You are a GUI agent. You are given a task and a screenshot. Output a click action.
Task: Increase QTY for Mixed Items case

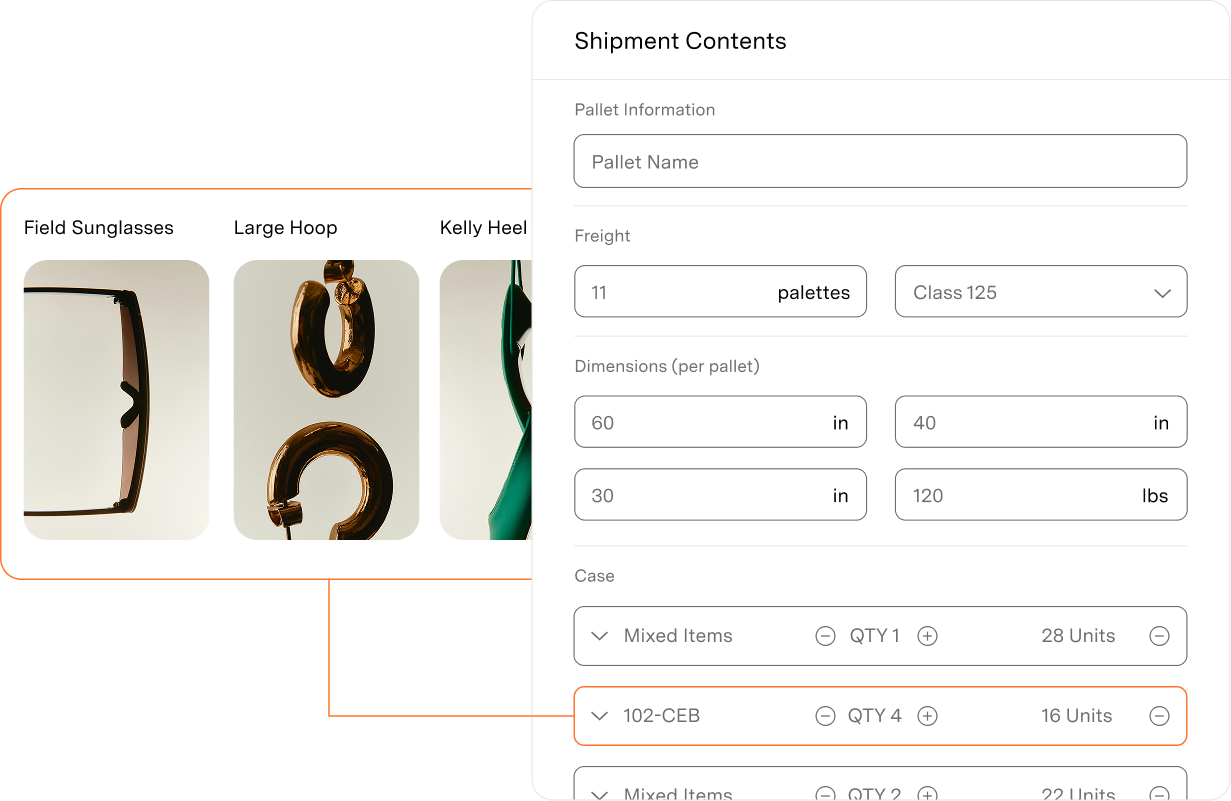[x=927, y=636]
